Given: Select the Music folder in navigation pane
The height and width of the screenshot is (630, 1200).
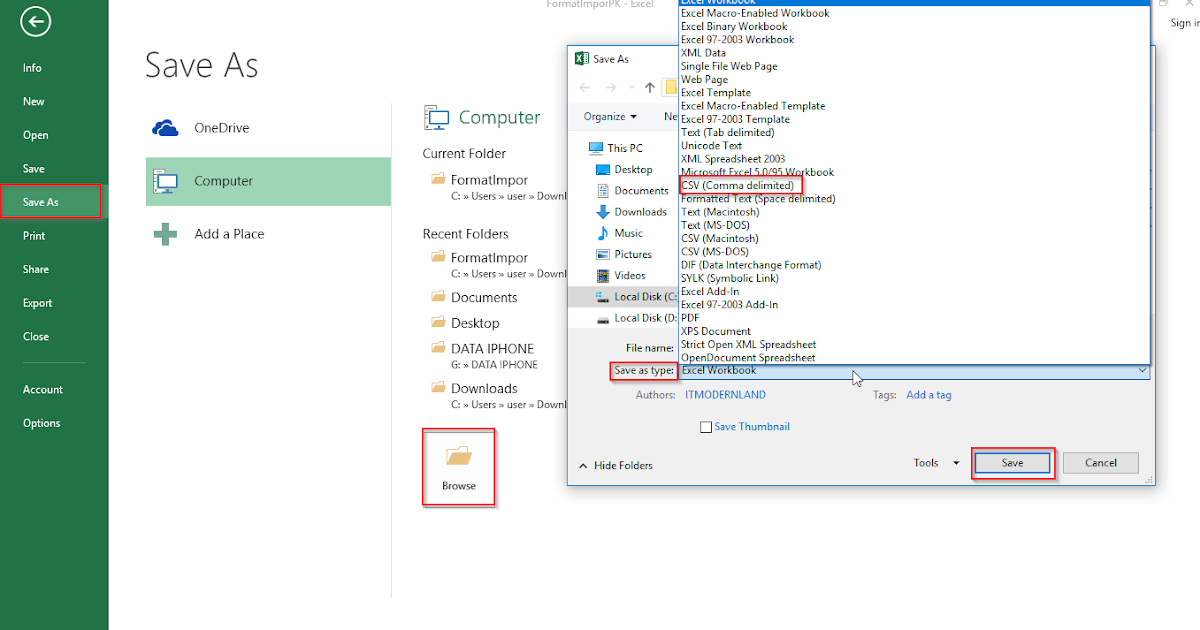Looking at the screenshot, I should [x=630, y=233].
